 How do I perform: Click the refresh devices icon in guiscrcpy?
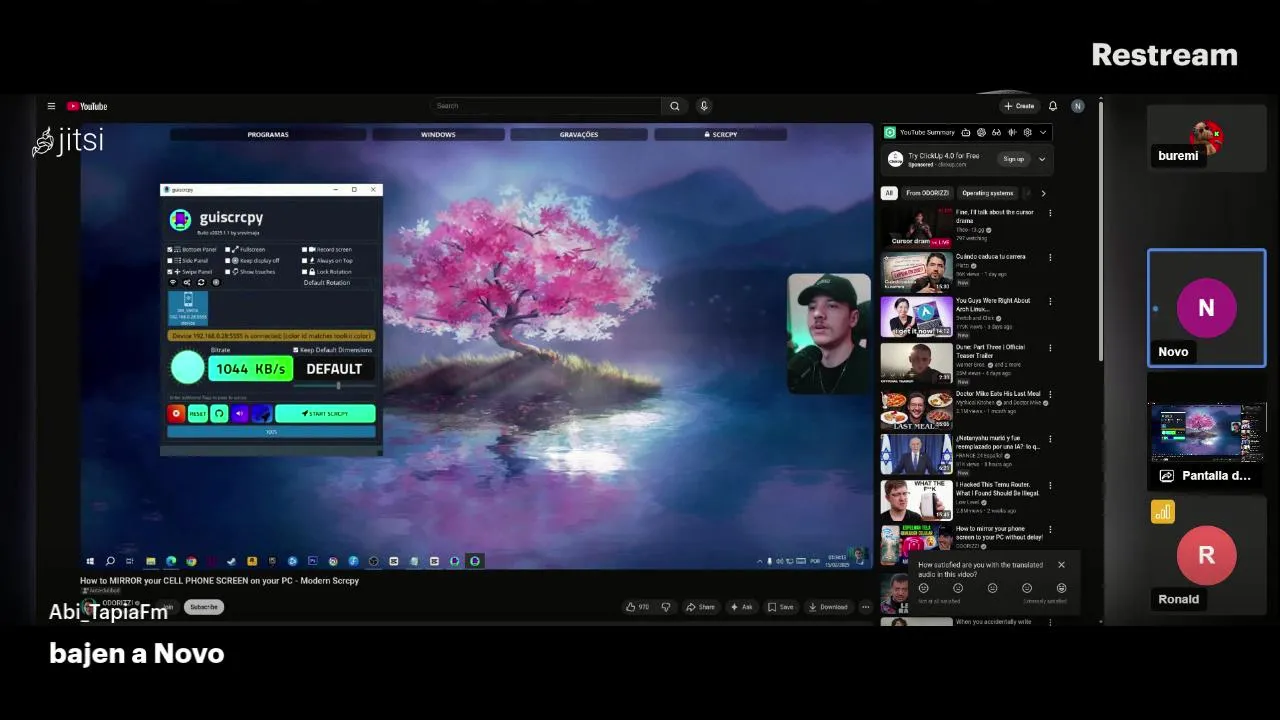(x=201, y=283)
